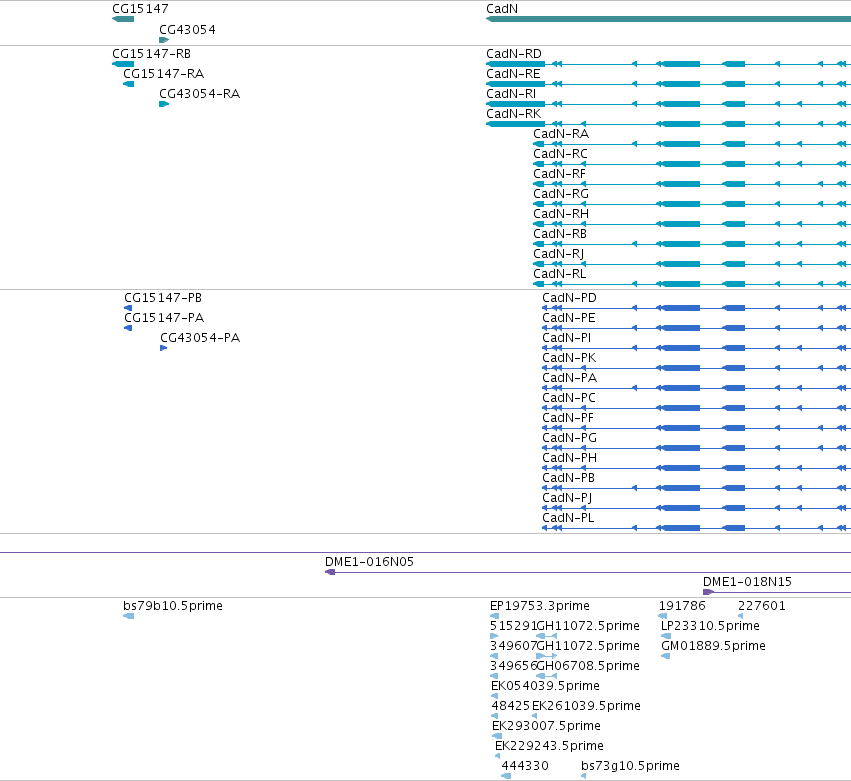Image resolution: width=851 pixels, height=781 pixels.
Task: Click the CadN-RA transcript label
Action: point(561,134)
